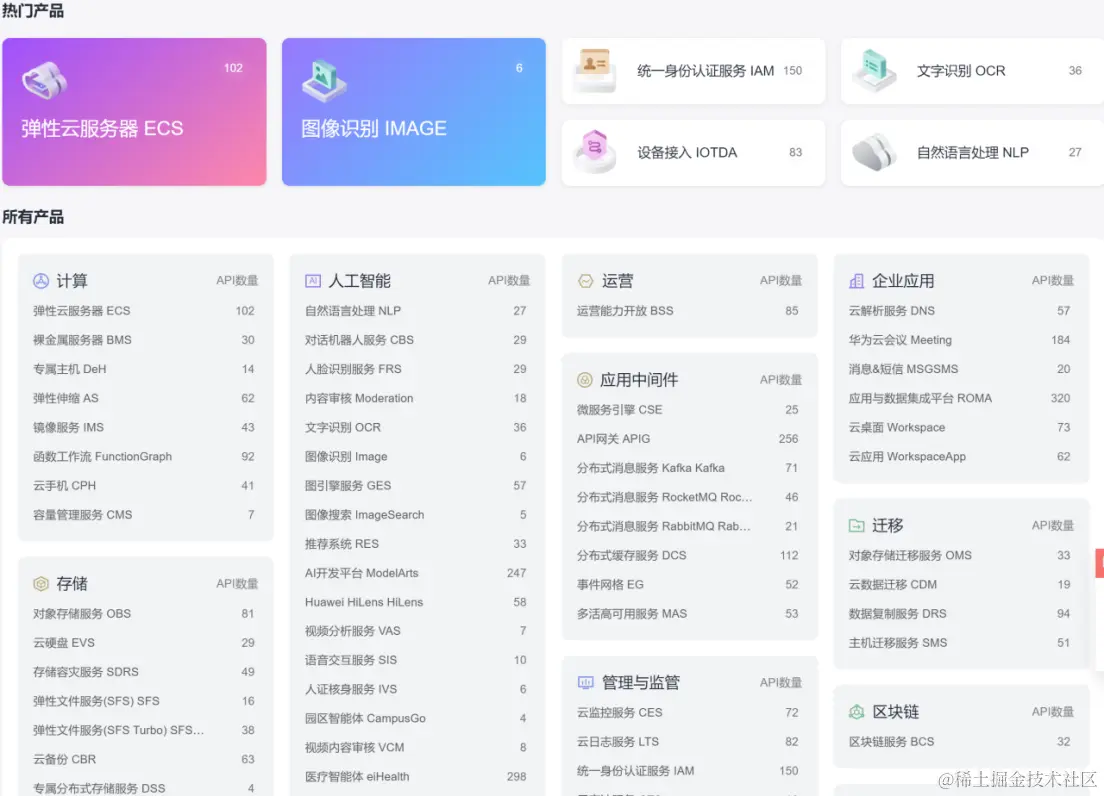The width and height of the screenshot is (1104, 796).
Task: Click the 人工智能 AI category icon
Action: (313, 281)
